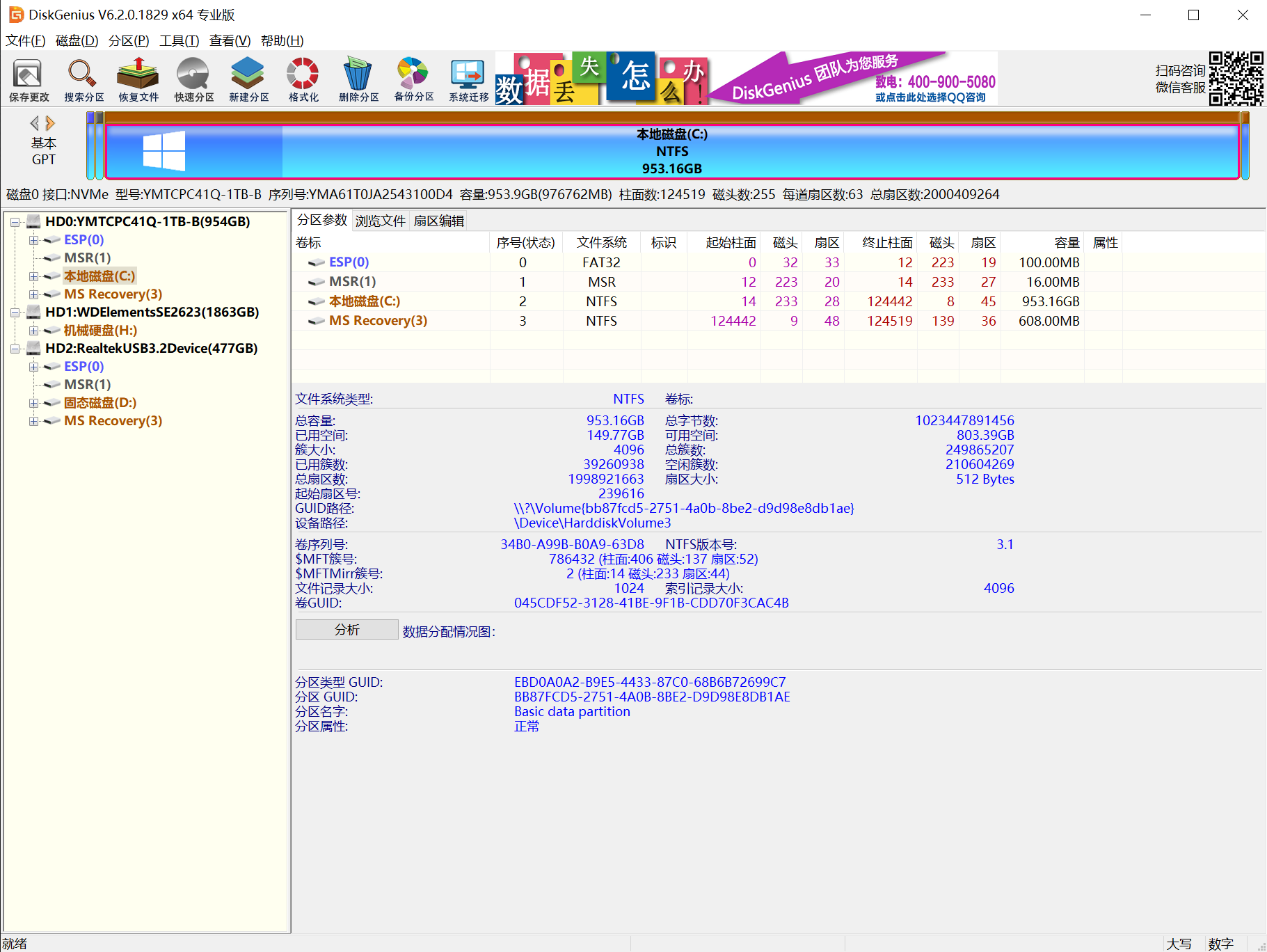Click the Basic data partition name value
1267x952 pixels.
click(572, 712)
